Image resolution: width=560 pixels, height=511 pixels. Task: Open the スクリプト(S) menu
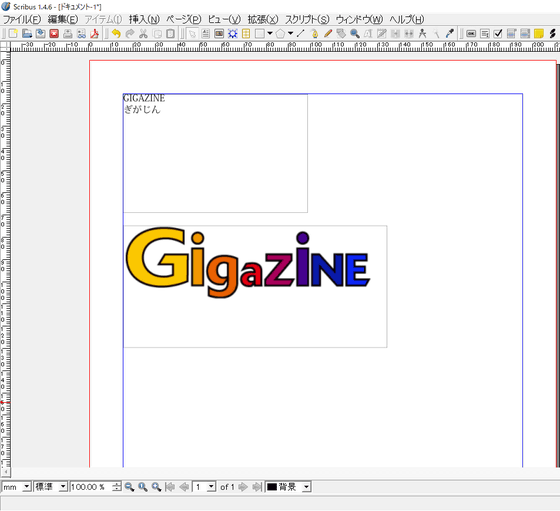pos(307,19)
